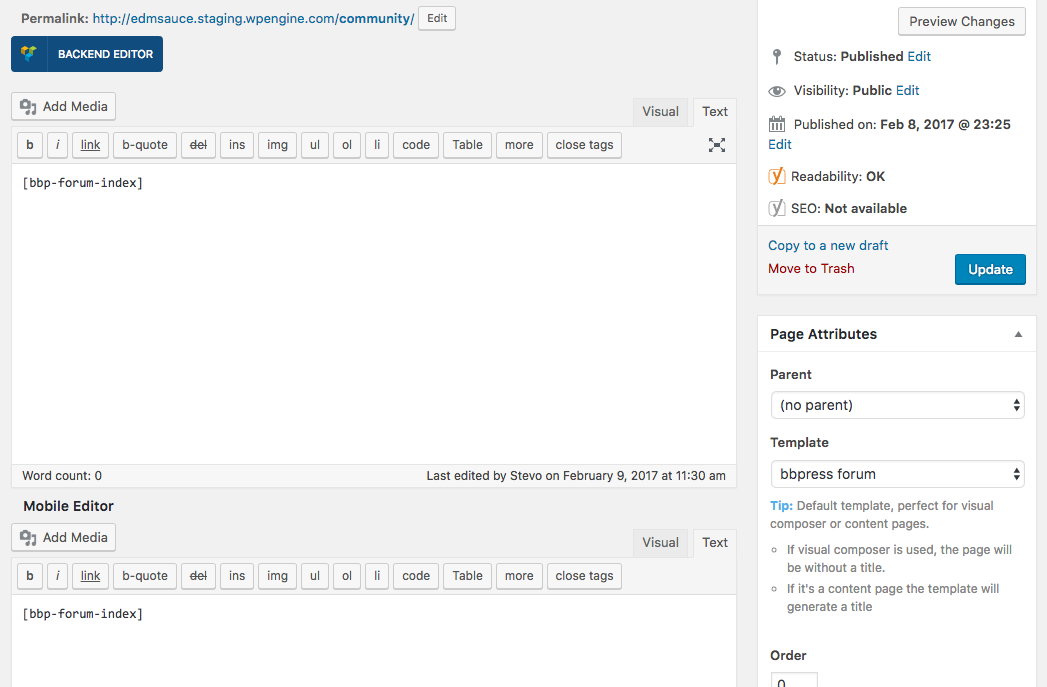
Task: Insert ol tag in main editor toolbar
Action: [347, 145]
